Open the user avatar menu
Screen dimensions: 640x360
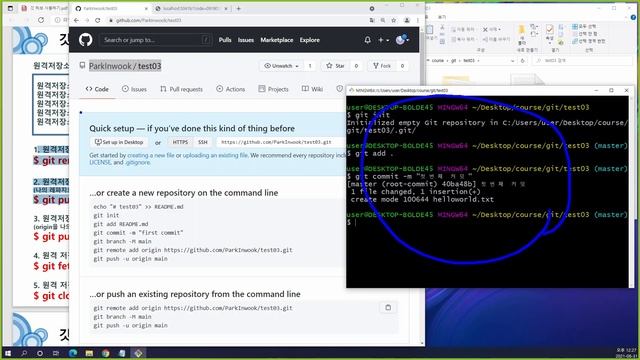(402, 40)
